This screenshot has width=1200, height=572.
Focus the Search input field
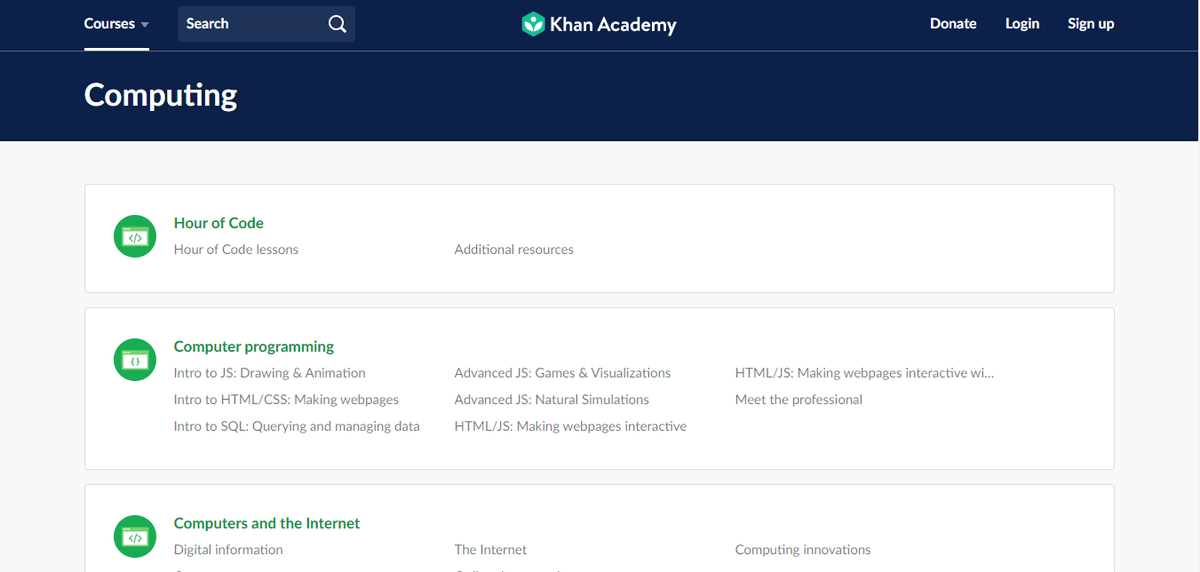250,24
